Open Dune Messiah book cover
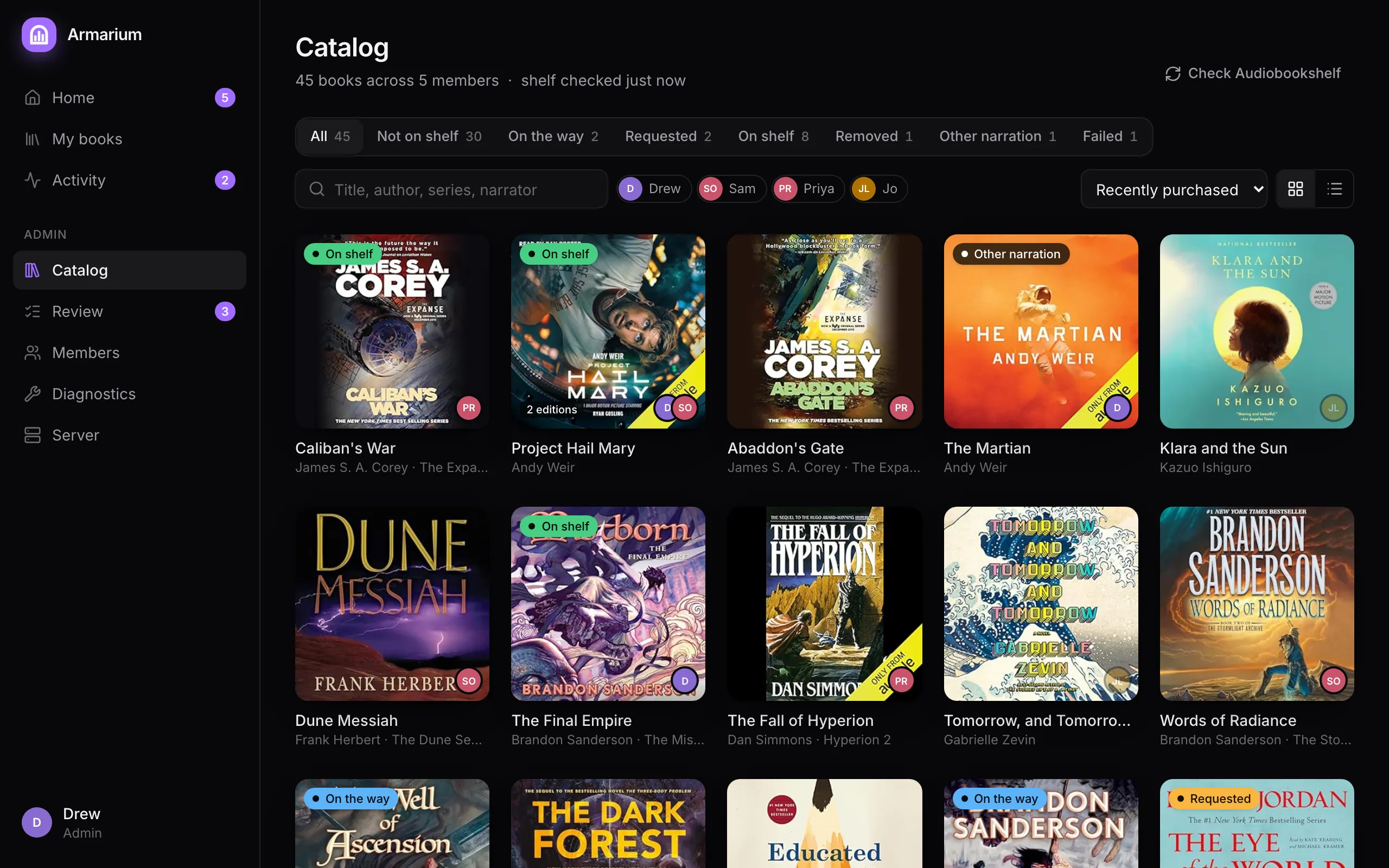This screenshot has width=1389, height=868. pos(392,603)
